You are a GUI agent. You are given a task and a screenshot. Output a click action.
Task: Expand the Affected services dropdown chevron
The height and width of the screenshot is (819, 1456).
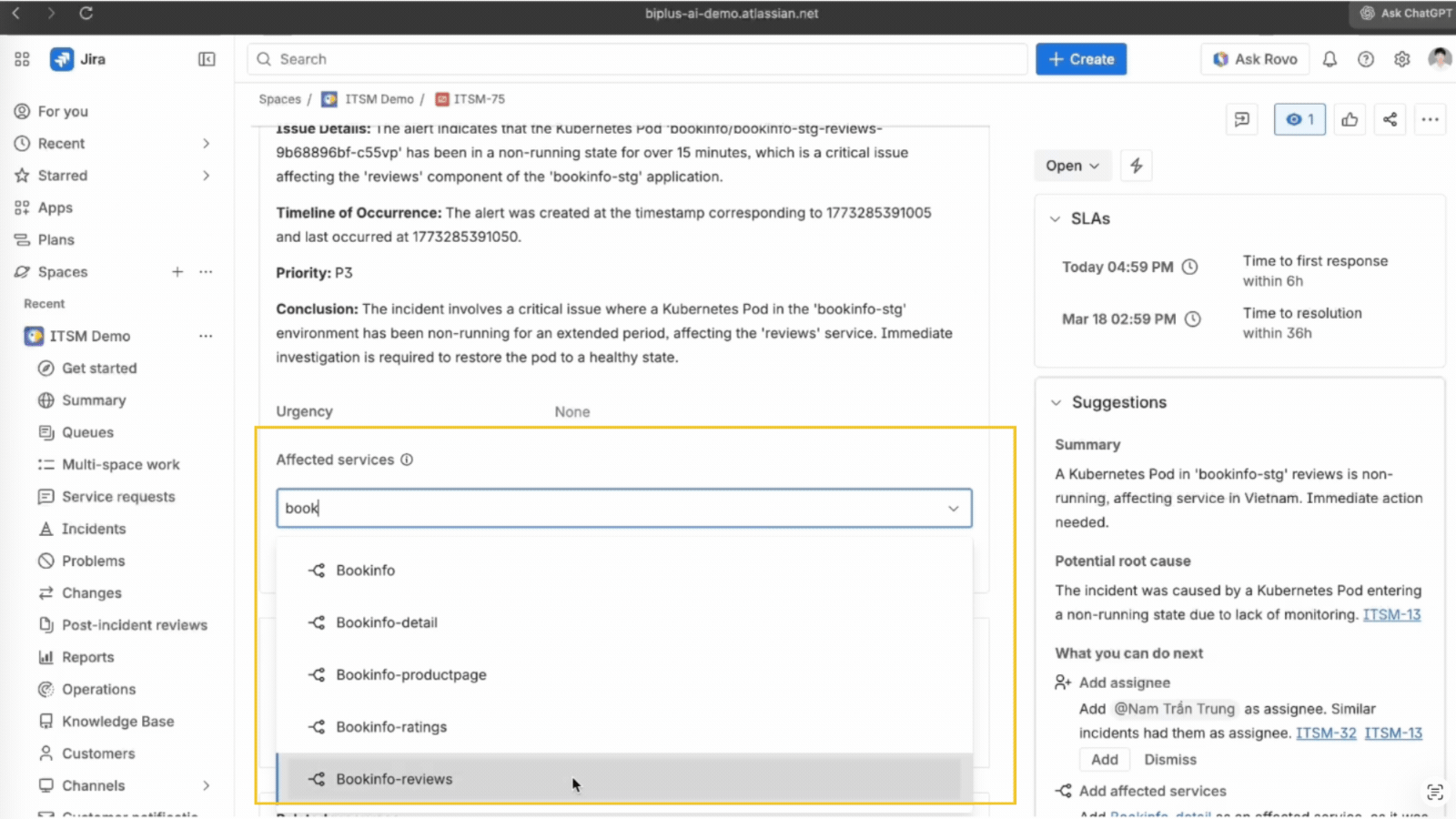pos(953,508)
